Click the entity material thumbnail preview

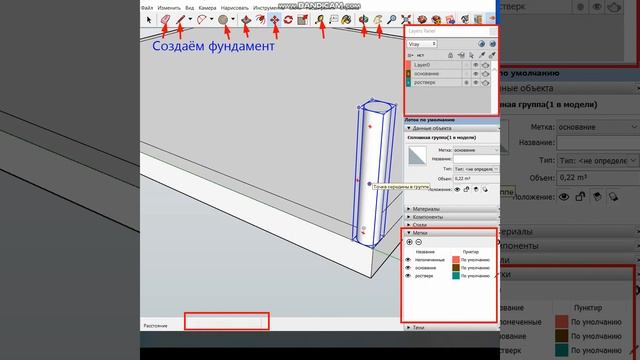pos(417,156)
